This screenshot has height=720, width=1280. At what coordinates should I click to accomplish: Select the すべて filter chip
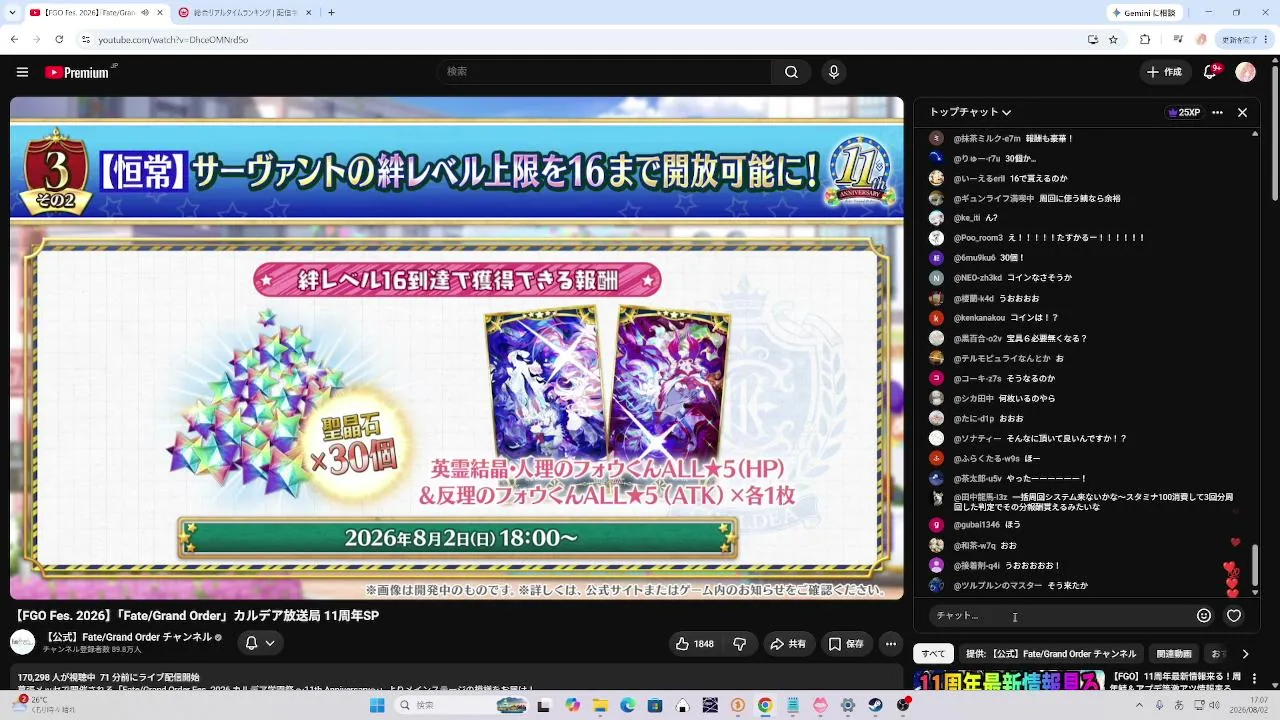coord(933,654)
